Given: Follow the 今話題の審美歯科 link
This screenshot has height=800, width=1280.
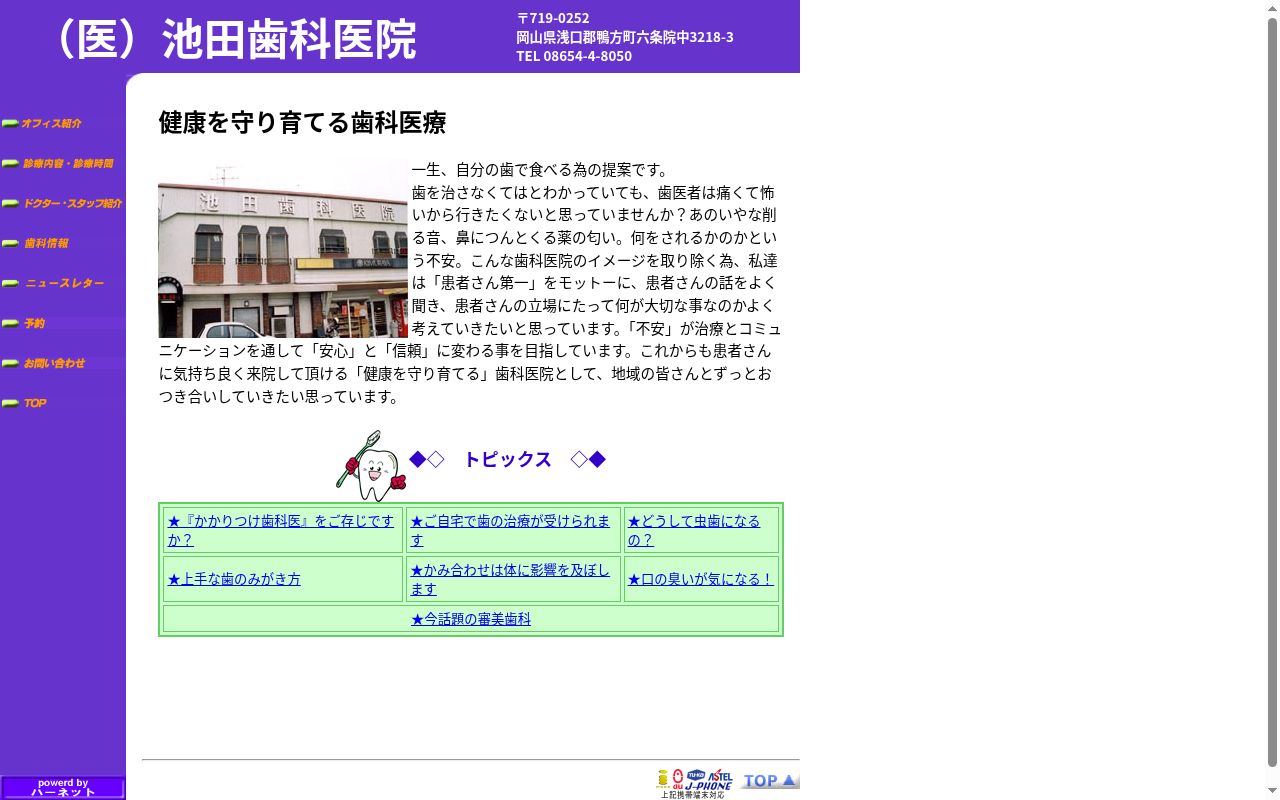Looking at the screenshot, I should click(x=471, y=619).
